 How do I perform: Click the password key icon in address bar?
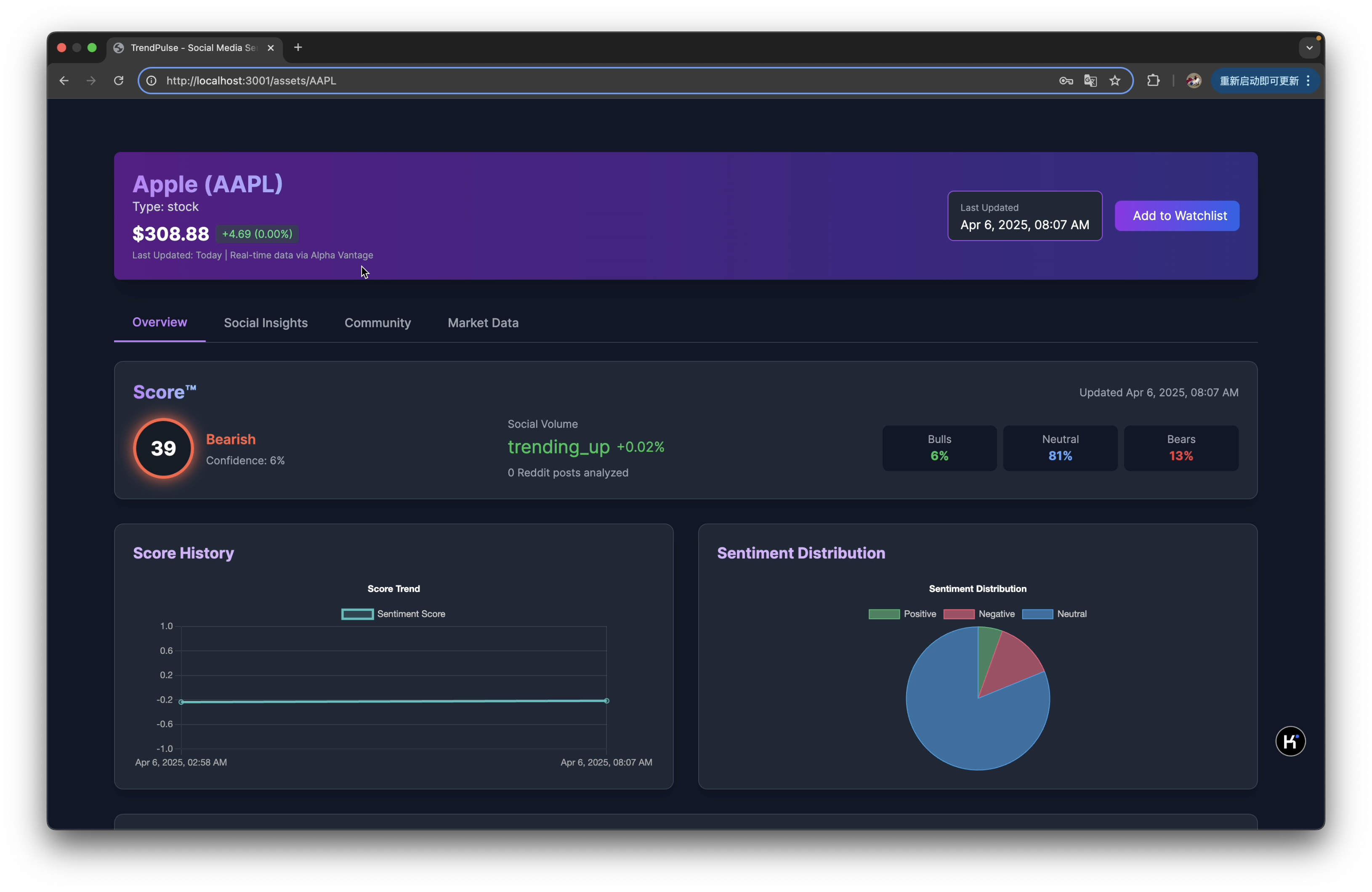(x=1065, y=81)
